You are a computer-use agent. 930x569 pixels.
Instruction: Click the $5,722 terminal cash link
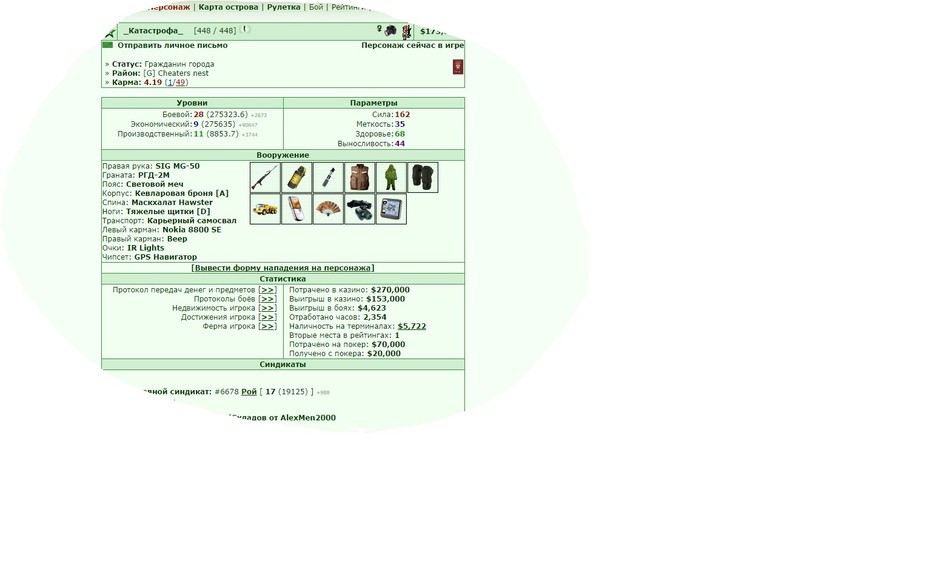click(412, 326)
